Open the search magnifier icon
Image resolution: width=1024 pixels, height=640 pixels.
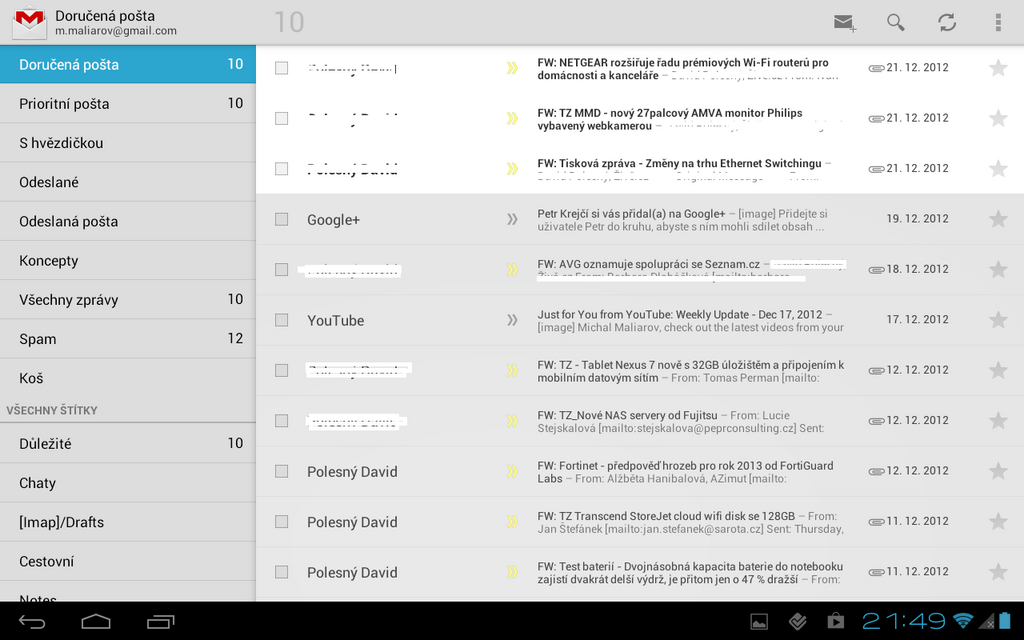click(x=896, y=22)
